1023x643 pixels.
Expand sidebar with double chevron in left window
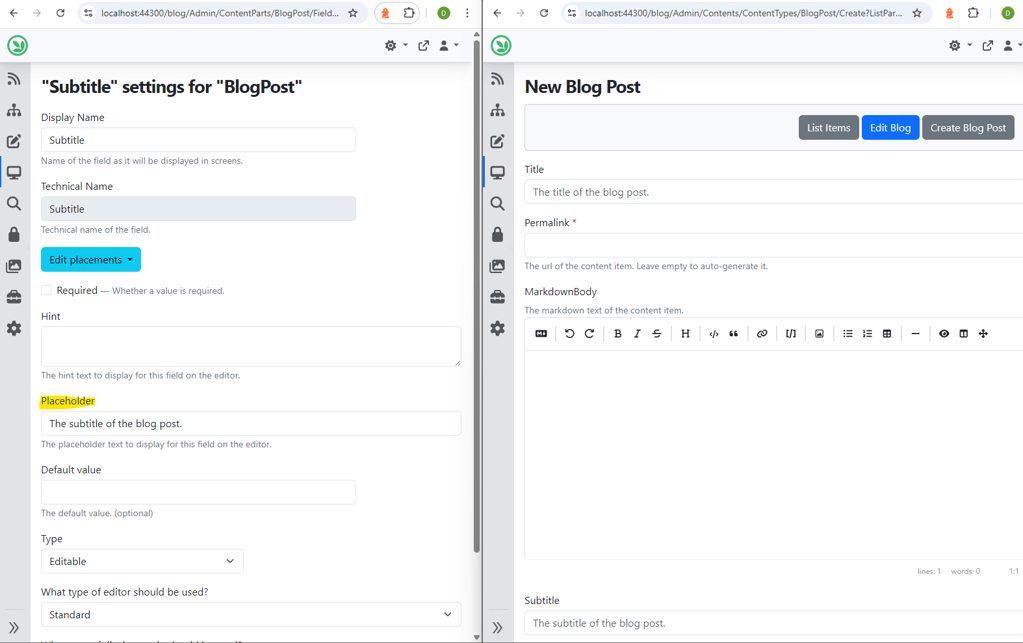click(14, 628)
